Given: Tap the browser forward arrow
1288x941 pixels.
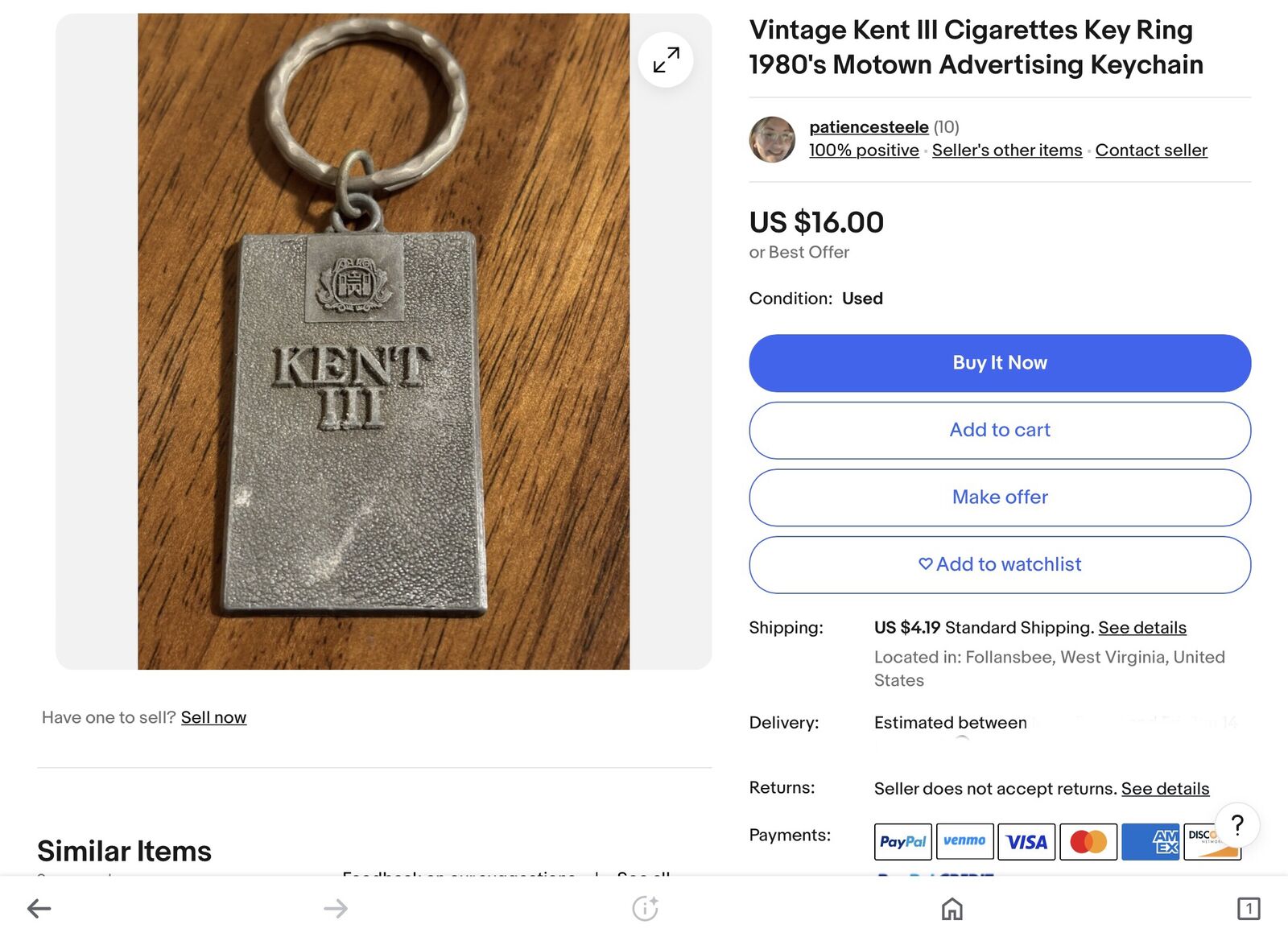Looking at the screenshot, I should 336,909.
